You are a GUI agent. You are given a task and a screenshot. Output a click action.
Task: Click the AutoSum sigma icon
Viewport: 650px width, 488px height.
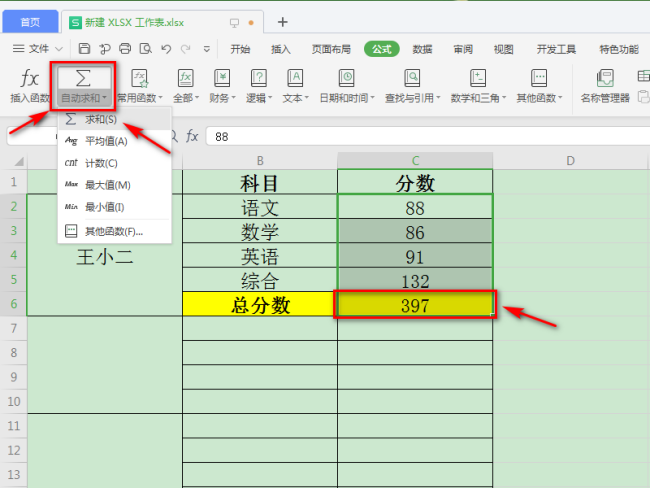coord(83,78)
